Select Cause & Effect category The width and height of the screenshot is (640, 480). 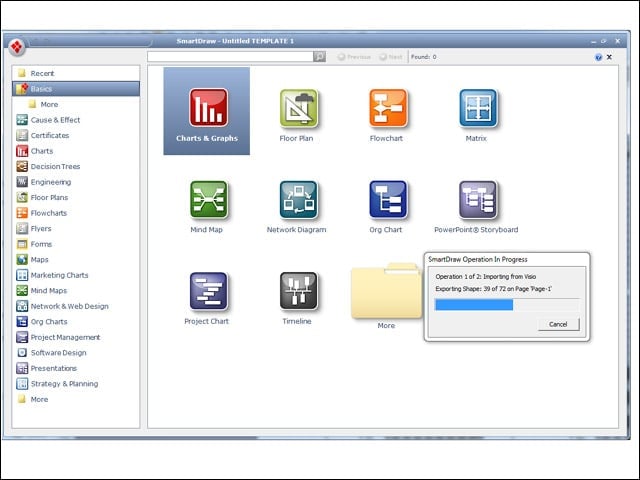coord(48,120)
